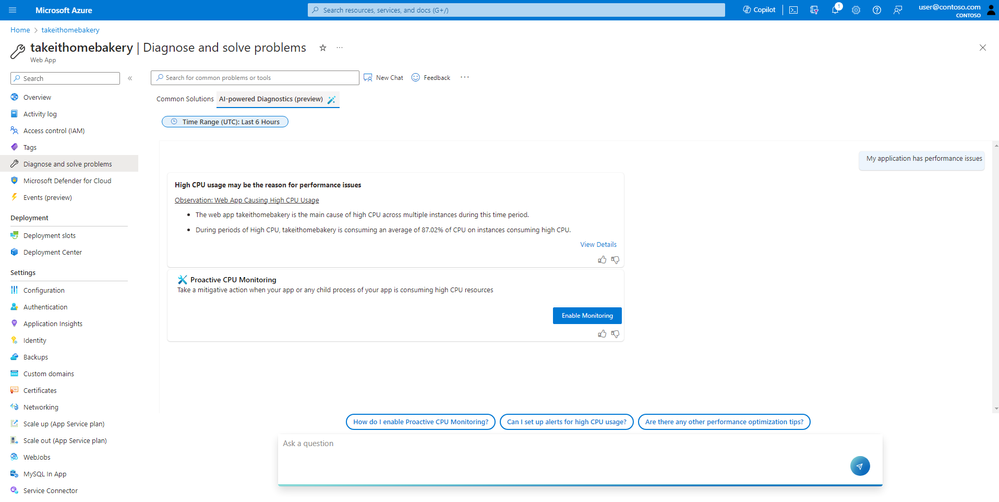Click the WebJobs icon

pos(14,457)
